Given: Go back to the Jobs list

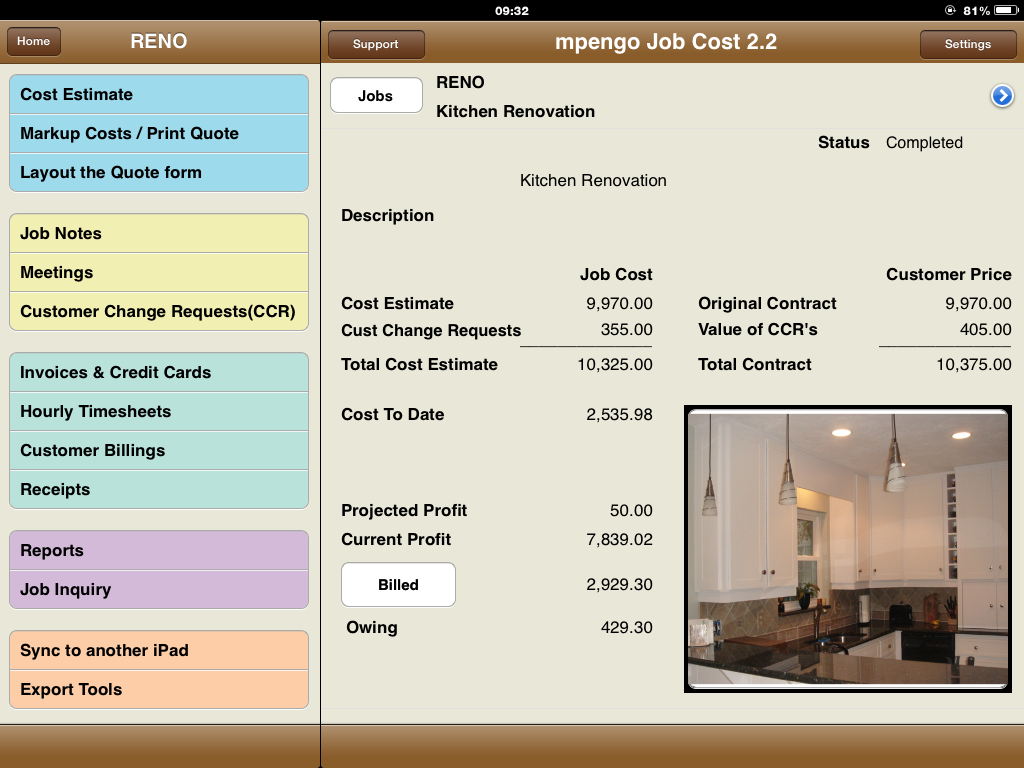Looking at the screenshot, I should pyautogui.click(x=376, y=96).
